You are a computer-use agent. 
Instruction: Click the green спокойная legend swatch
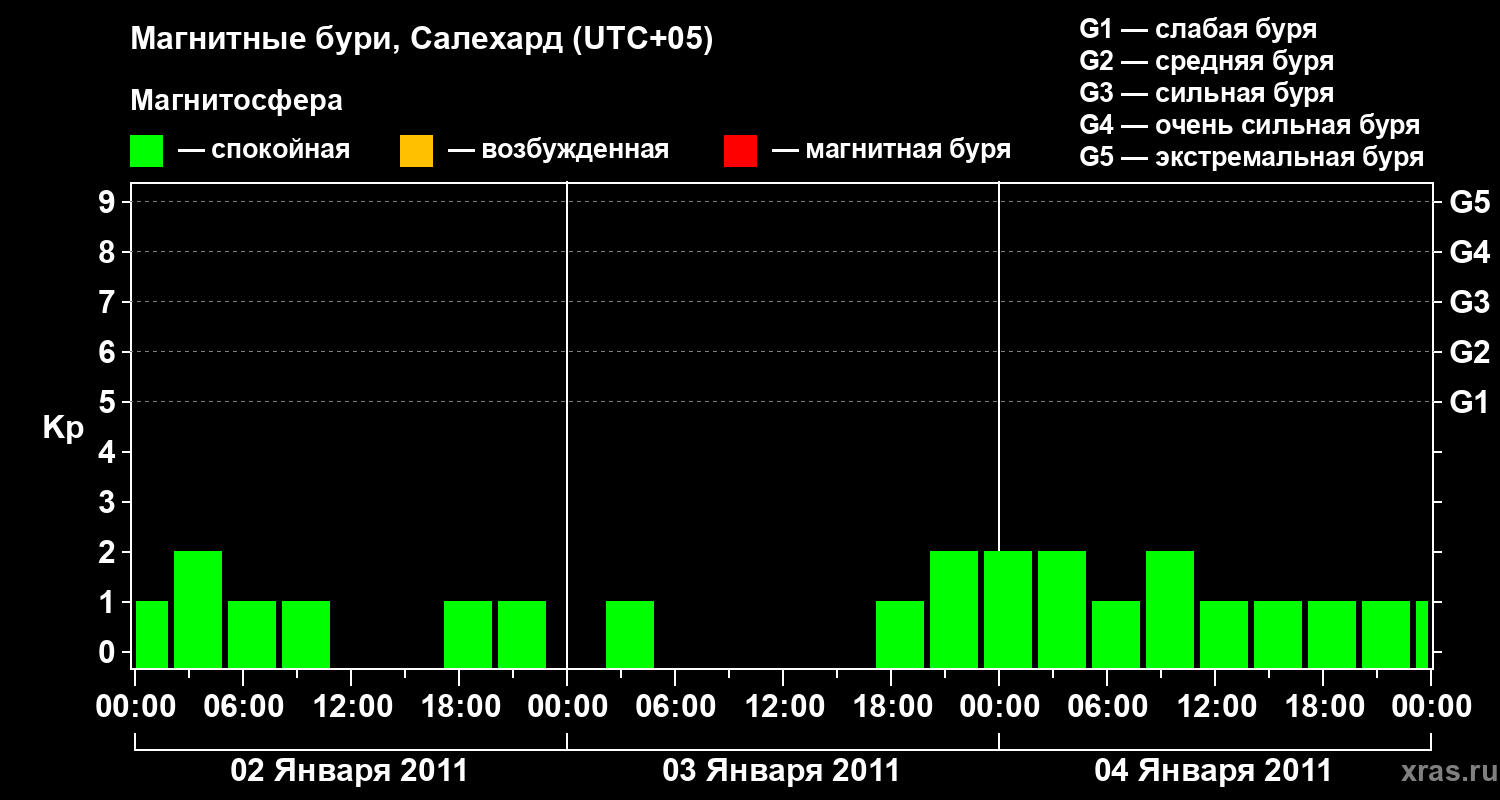(x=147, y=151)
